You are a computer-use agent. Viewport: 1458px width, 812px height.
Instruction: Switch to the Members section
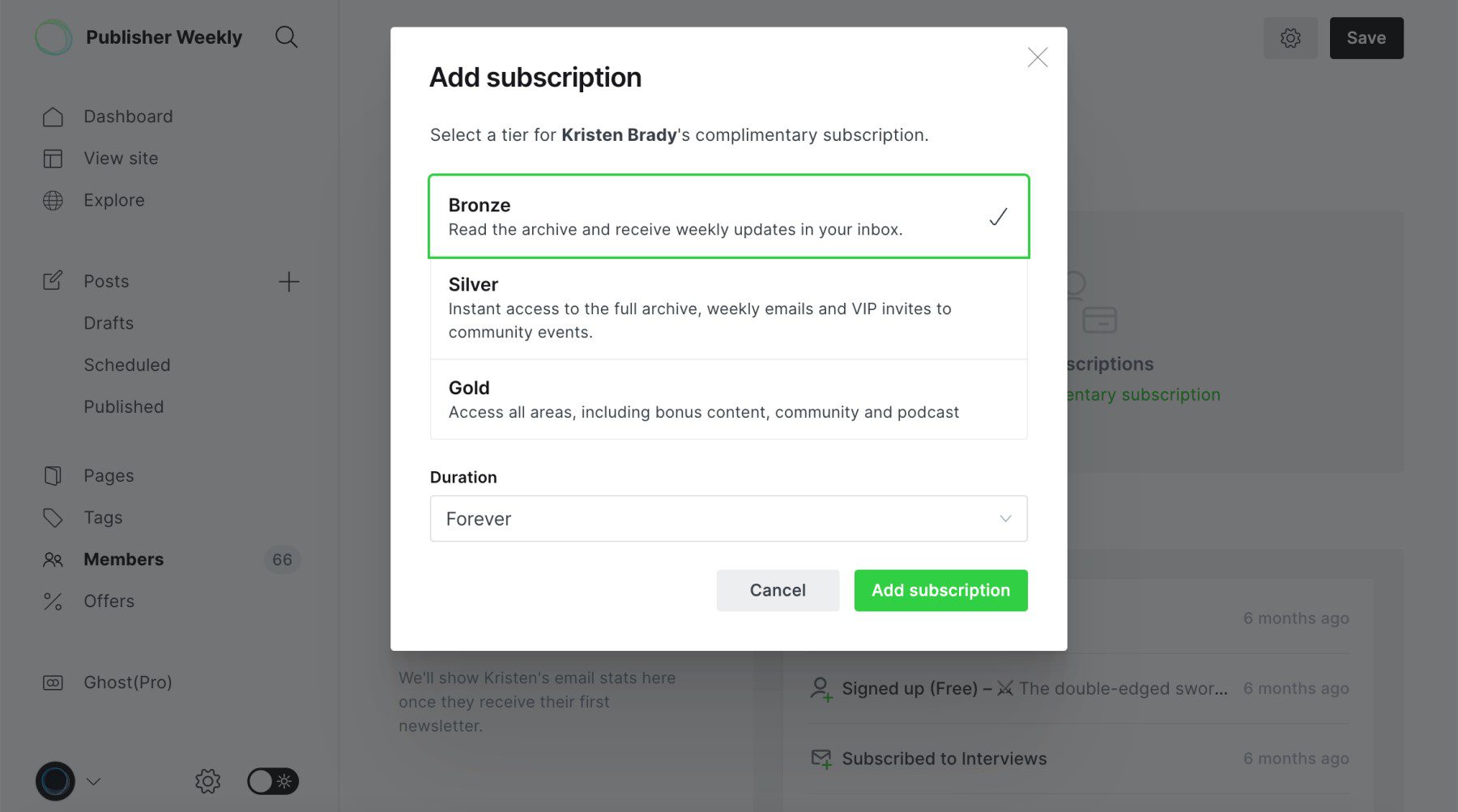[122, 559]
